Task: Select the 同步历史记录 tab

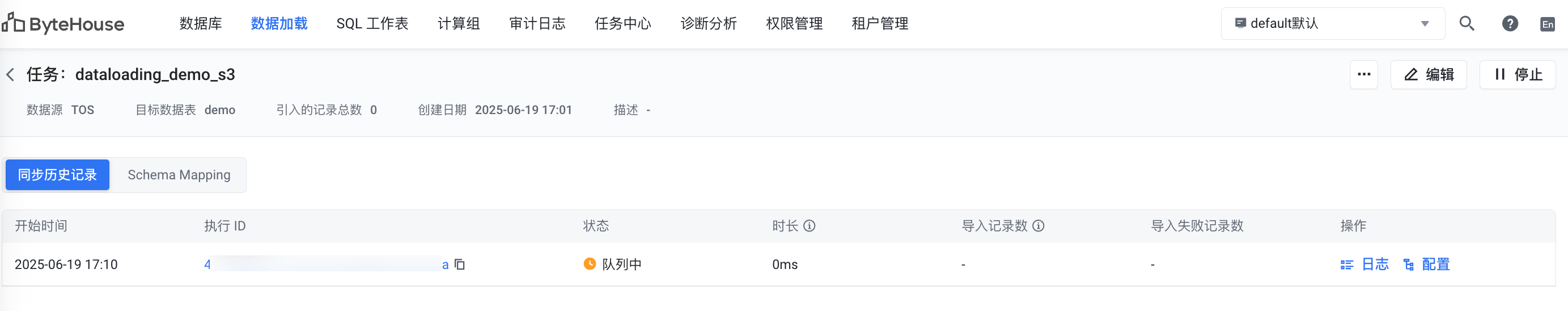Action: [x=57, y=175]
